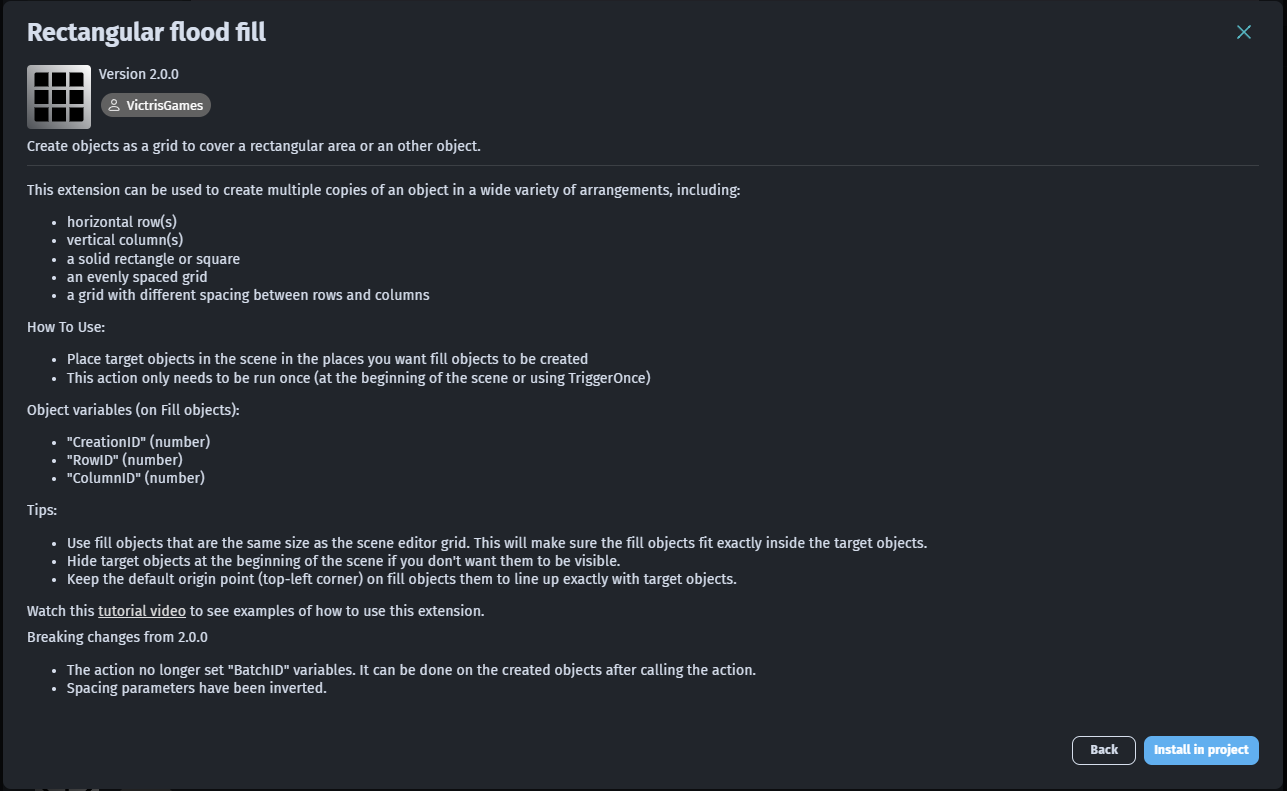Close the extension dialog with the X
1287x791 pixels.
1244,32
